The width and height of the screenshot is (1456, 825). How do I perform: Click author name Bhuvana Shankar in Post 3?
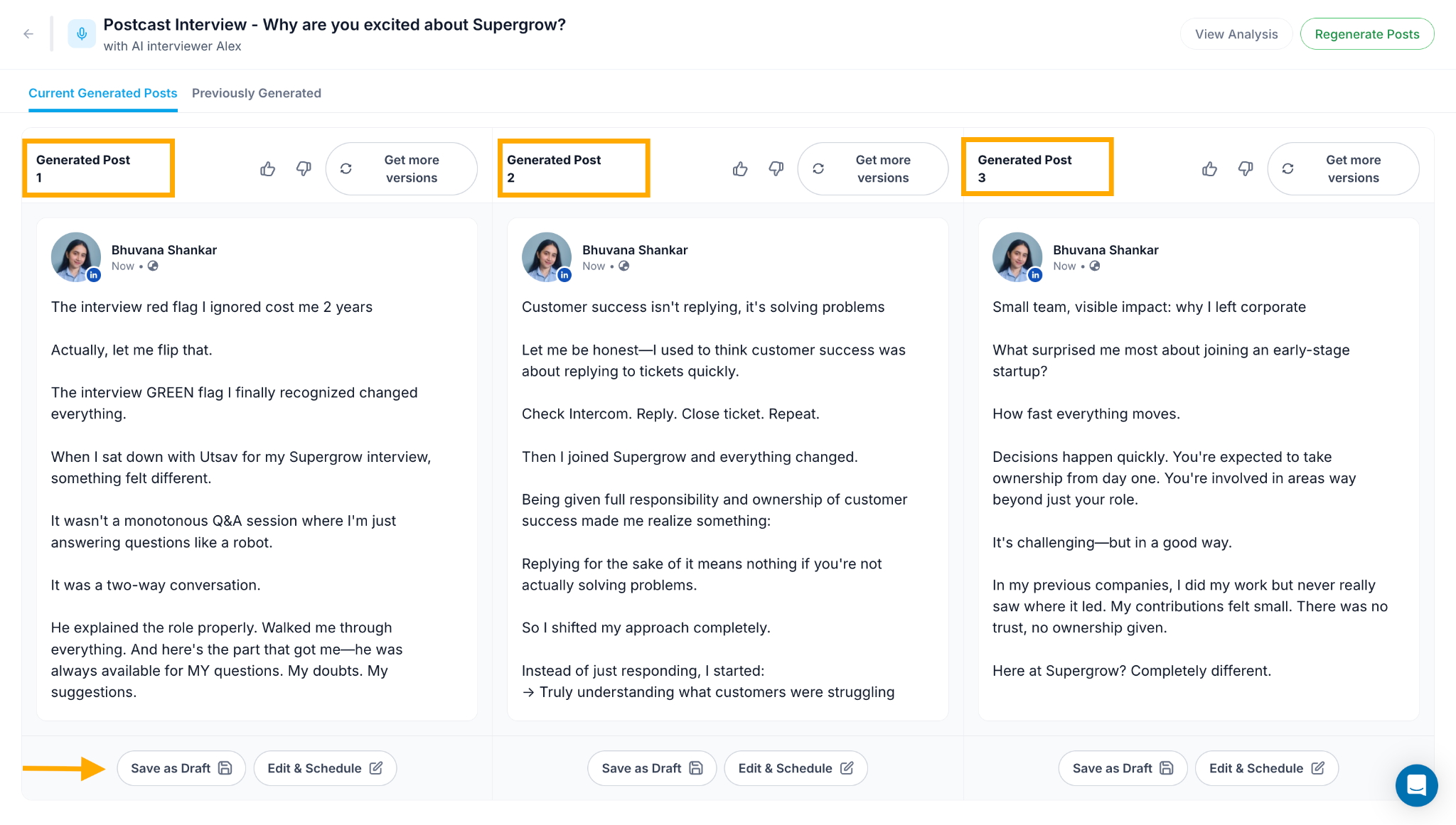[1106, 250]
